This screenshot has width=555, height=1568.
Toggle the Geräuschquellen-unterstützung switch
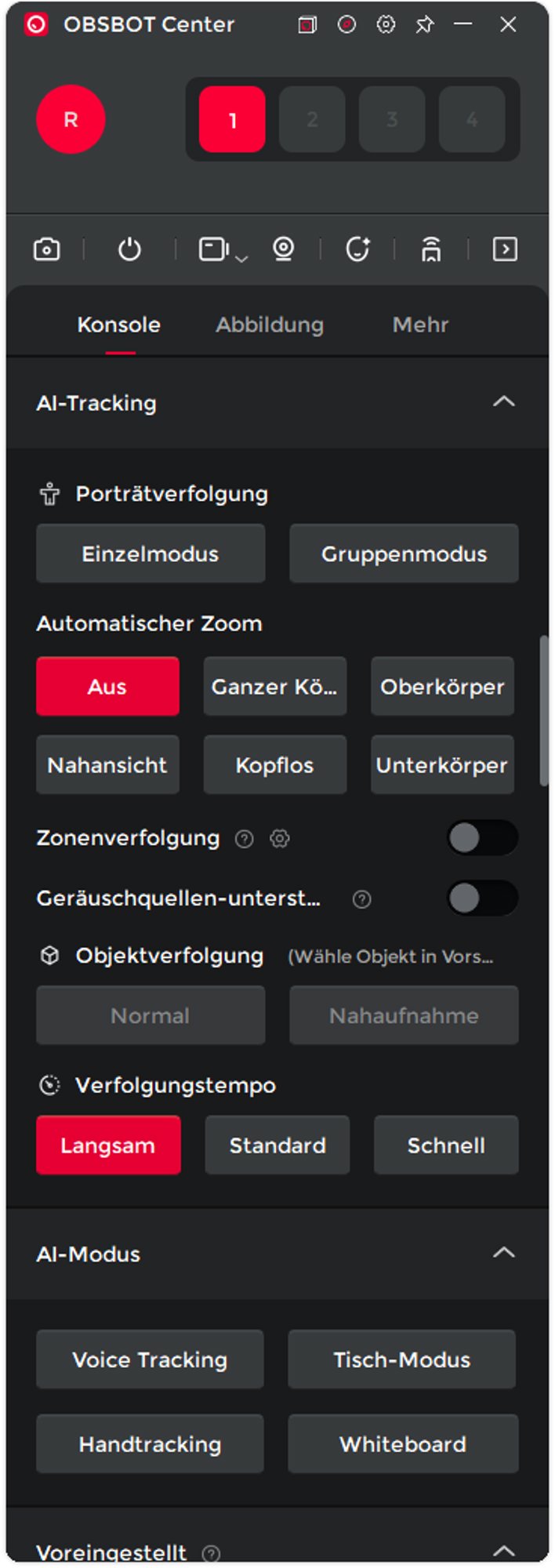point(481,898)
